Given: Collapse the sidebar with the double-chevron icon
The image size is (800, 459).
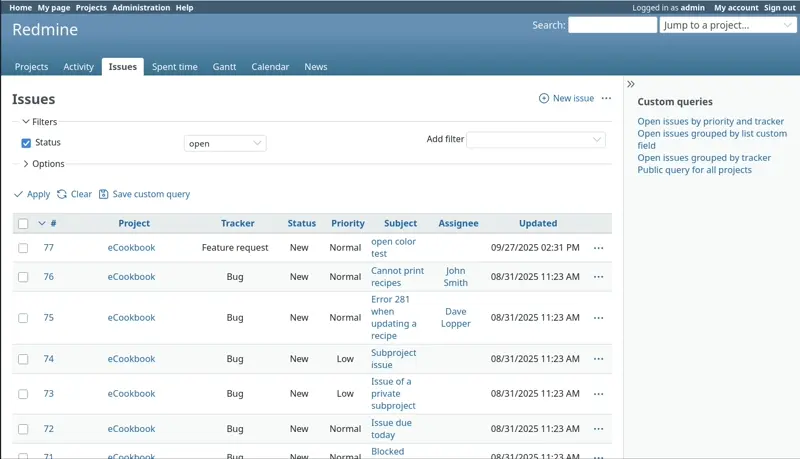Looking at the screenshot, I should [631, 85].
